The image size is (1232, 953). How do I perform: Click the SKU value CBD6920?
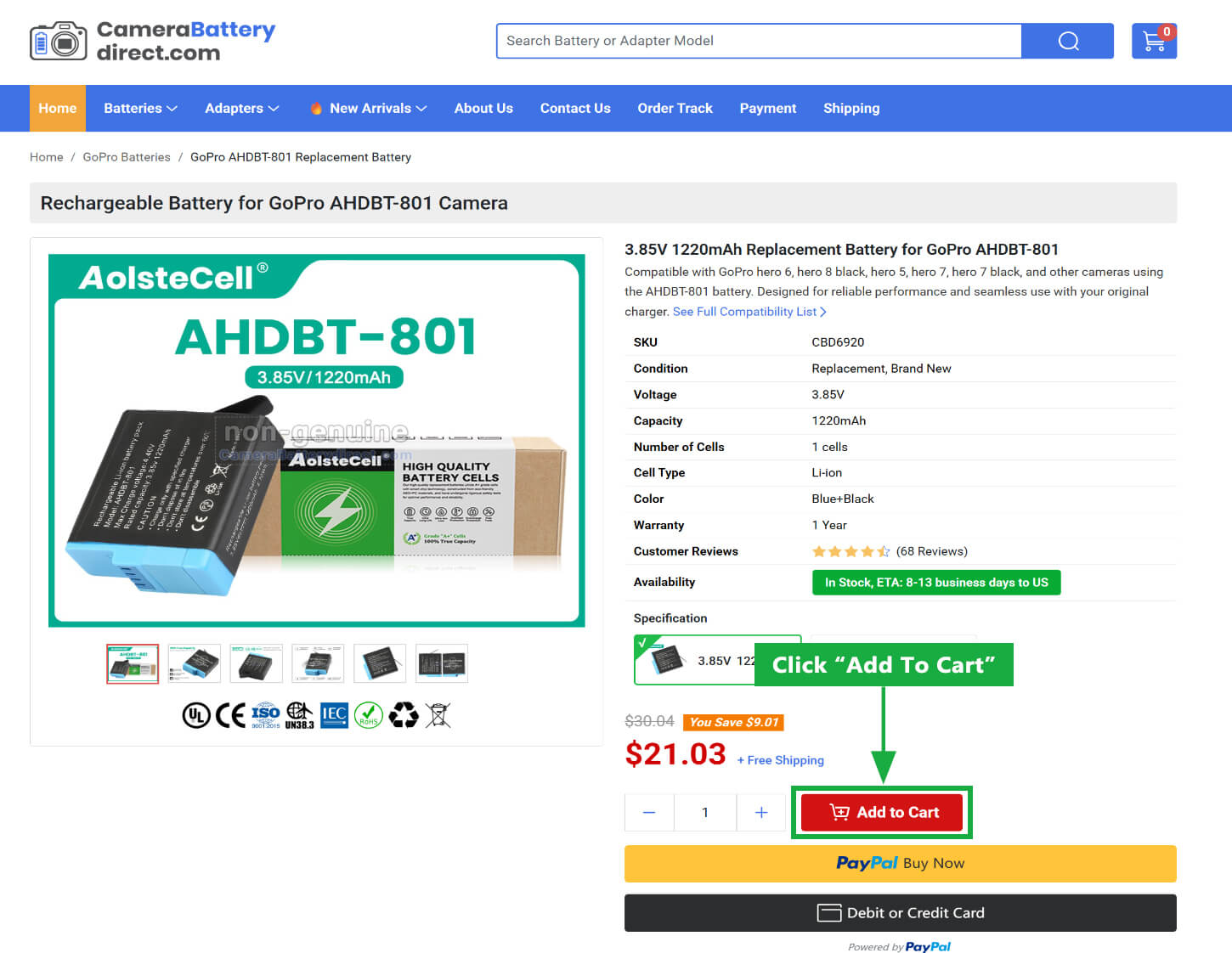click(x=838, y=342)
